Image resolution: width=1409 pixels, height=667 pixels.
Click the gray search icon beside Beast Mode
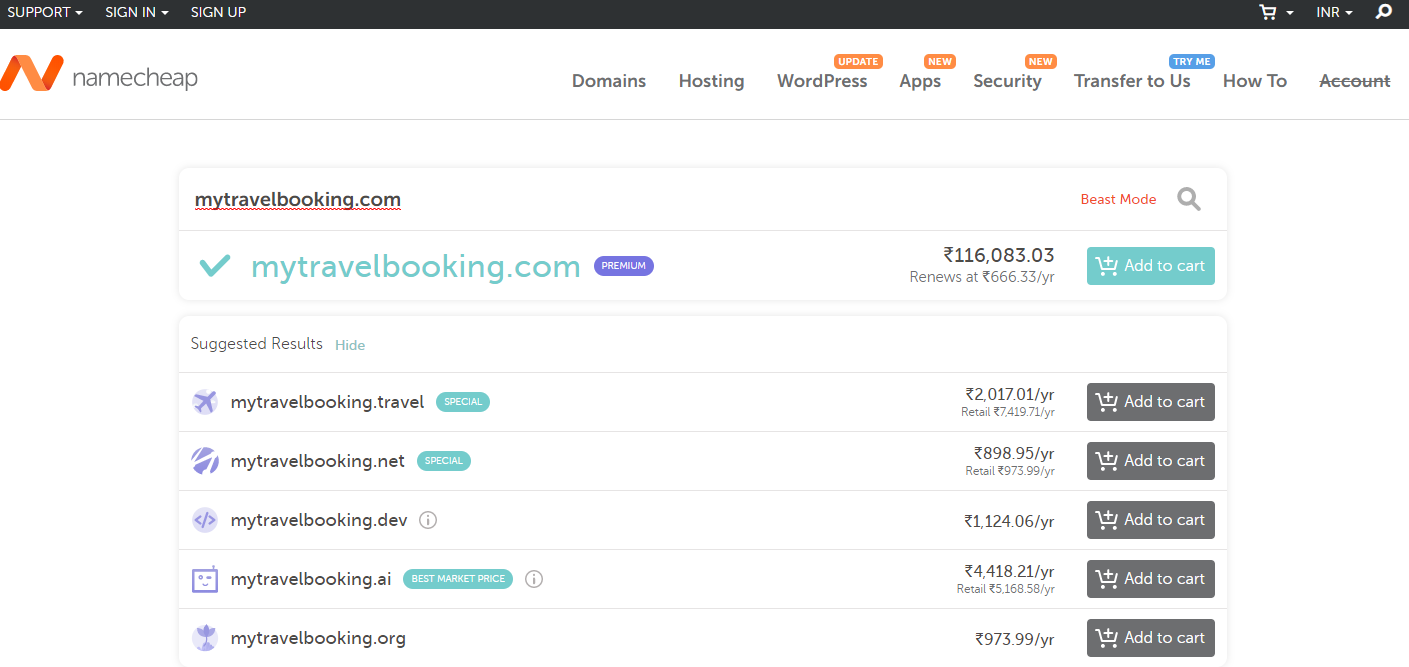[1189, 199]
